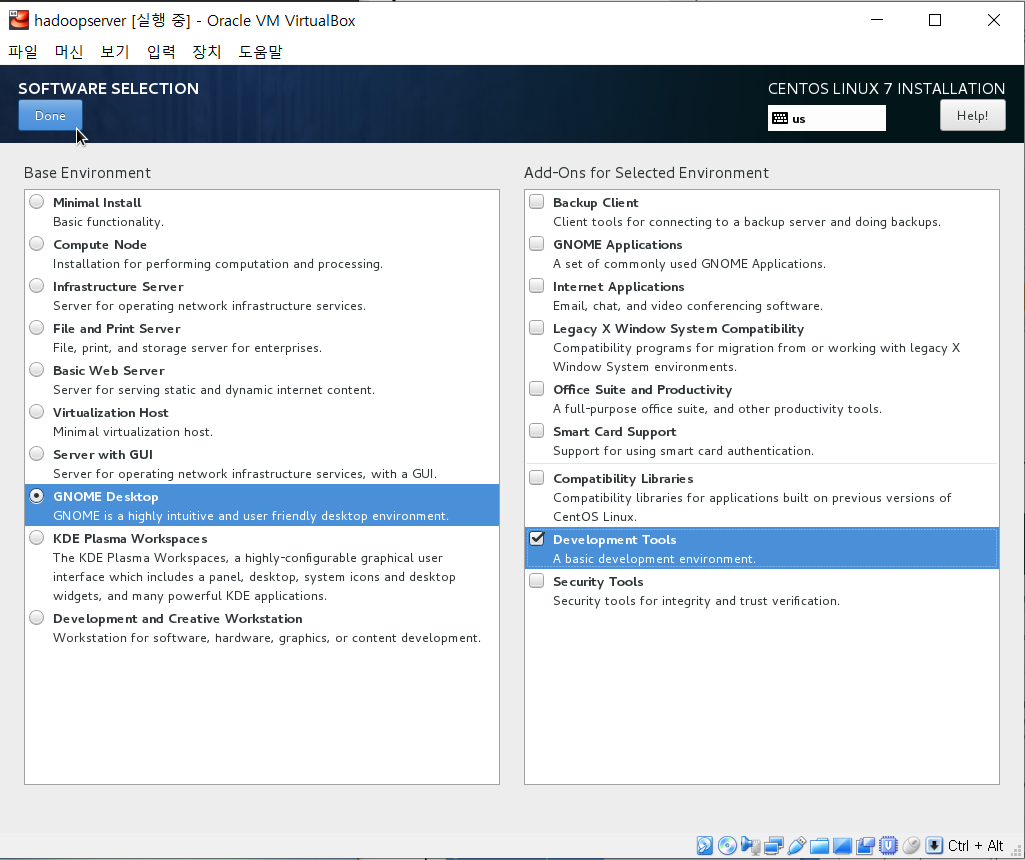Viewport: 1025px width, 860px height.
Task: Uncheck Development Tools add-on
Action: (x=537, y=538)
